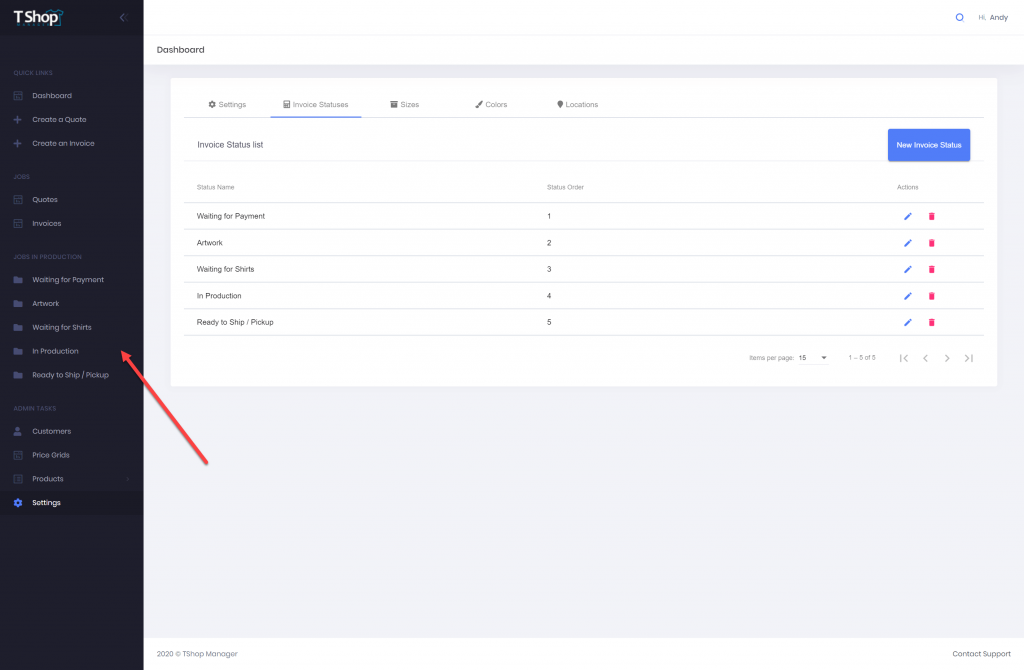Click edit pencil for In Production row
1024x670 pixels.
(908, 296)
